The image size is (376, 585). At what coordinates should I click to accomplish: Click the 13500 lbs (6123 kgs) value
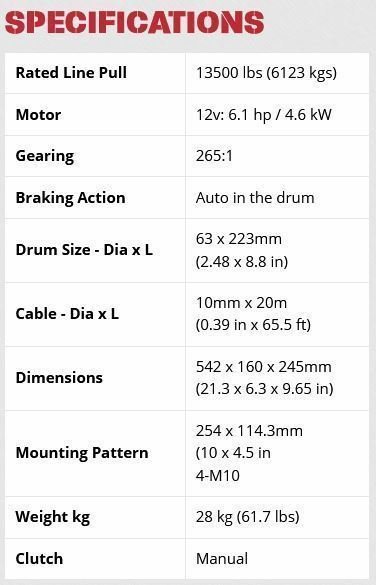click(x=266, y=73)
